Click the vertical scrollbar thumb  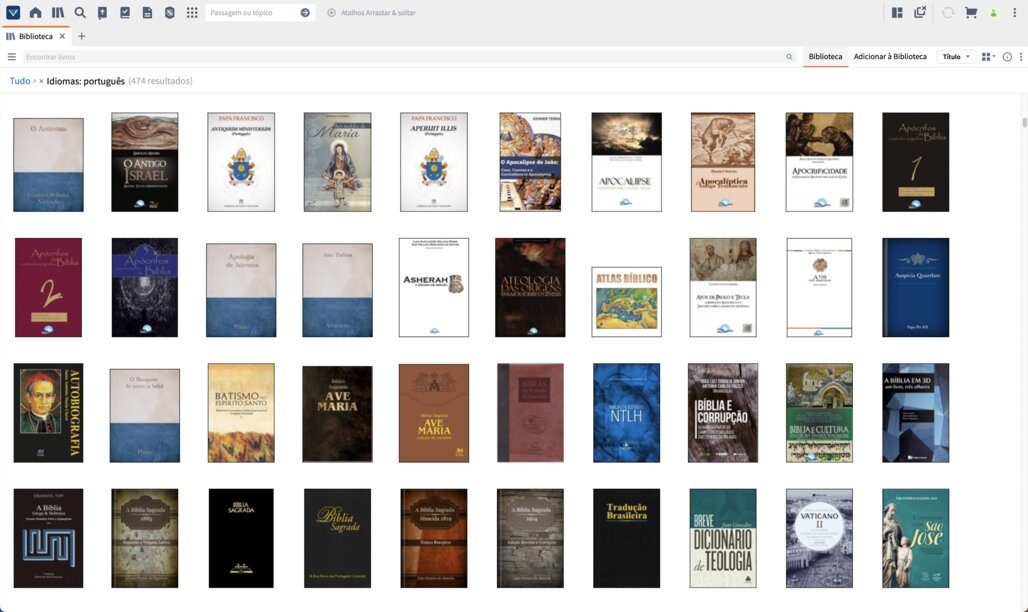pos(1024,123)
